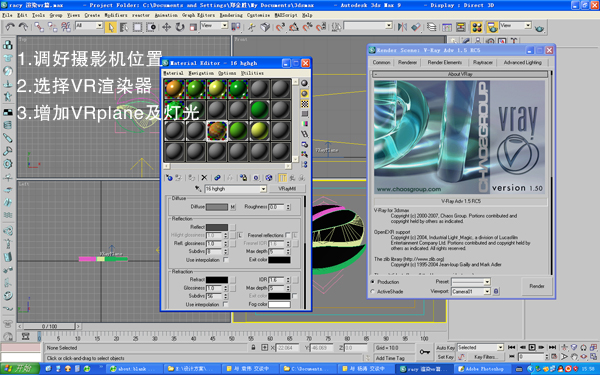Click the M map button beside Diffuse
This screenshot has height=375, width=600.
pos(232,207)
